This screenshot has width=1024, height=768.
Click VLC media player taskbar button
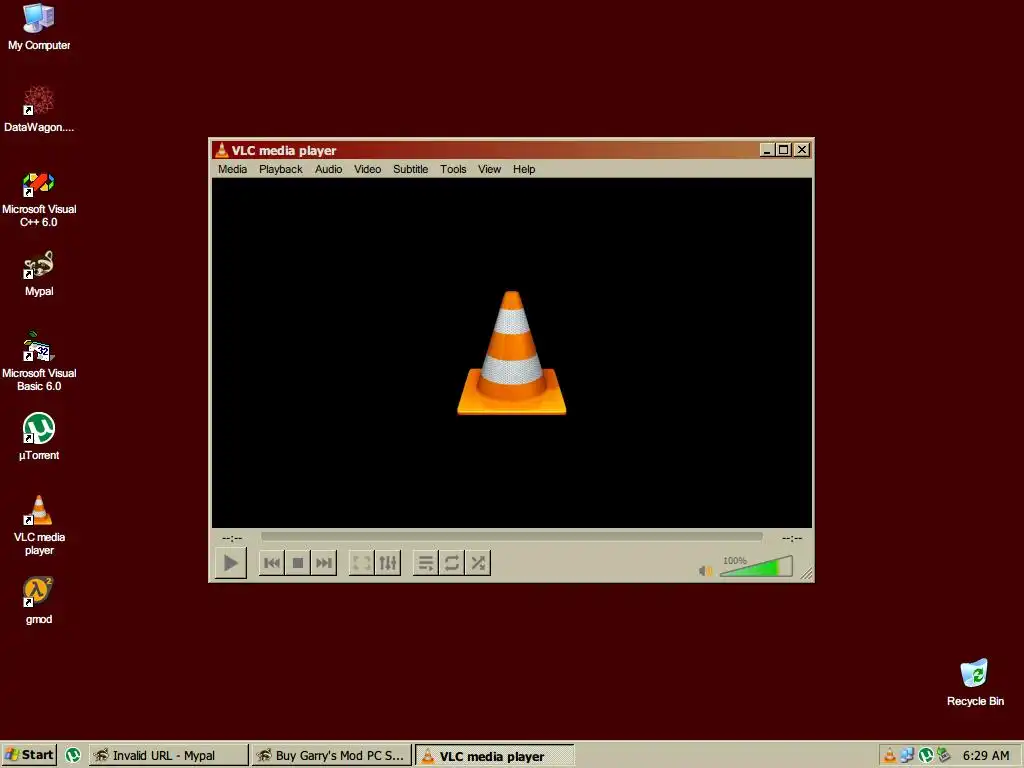click(x=495, y=756)
